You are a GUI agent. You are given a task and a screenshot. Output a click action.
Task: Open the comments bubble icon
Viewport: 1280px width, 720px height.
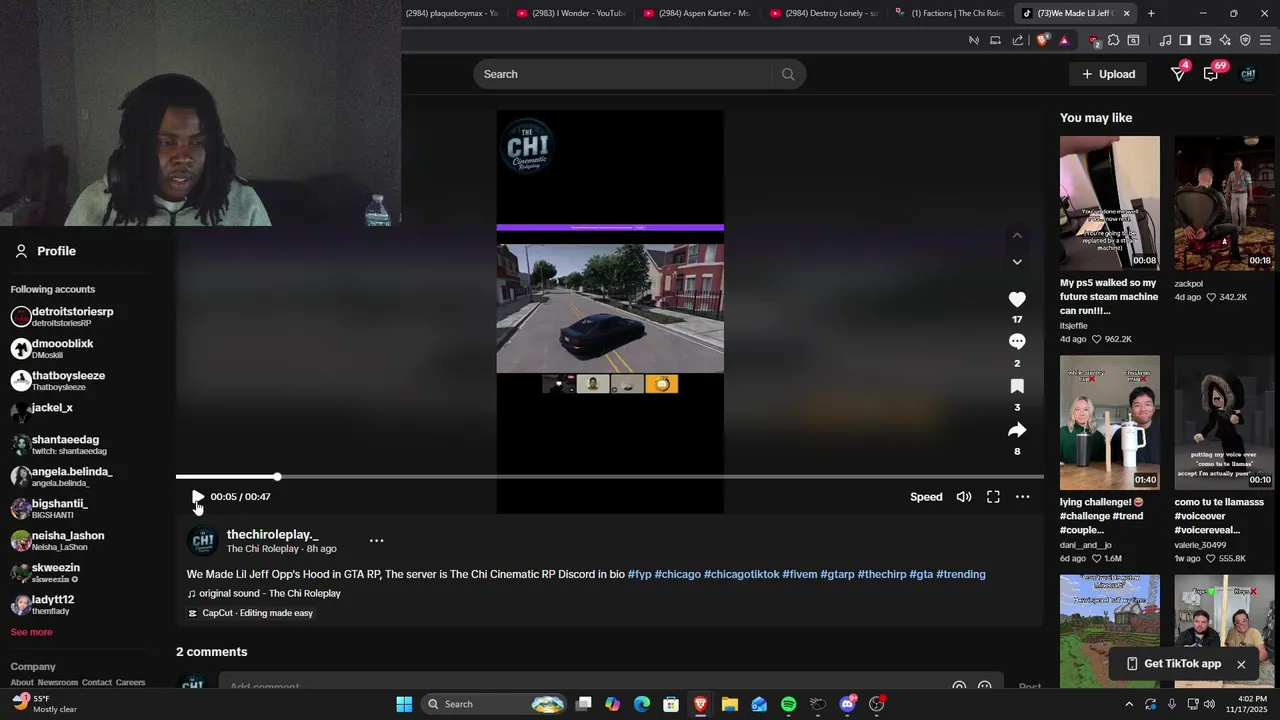coord(1017,342)
